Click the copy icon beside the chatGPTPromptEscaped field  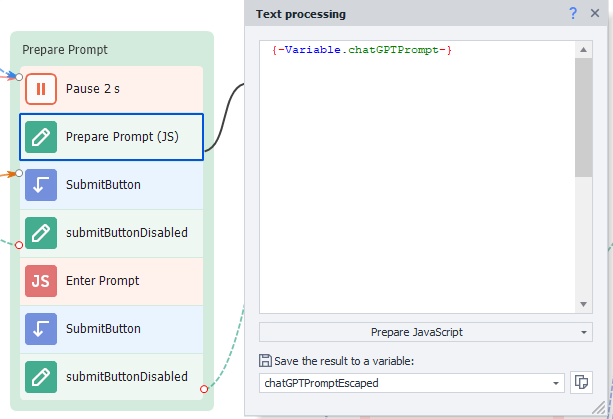(x=581, y=382)
